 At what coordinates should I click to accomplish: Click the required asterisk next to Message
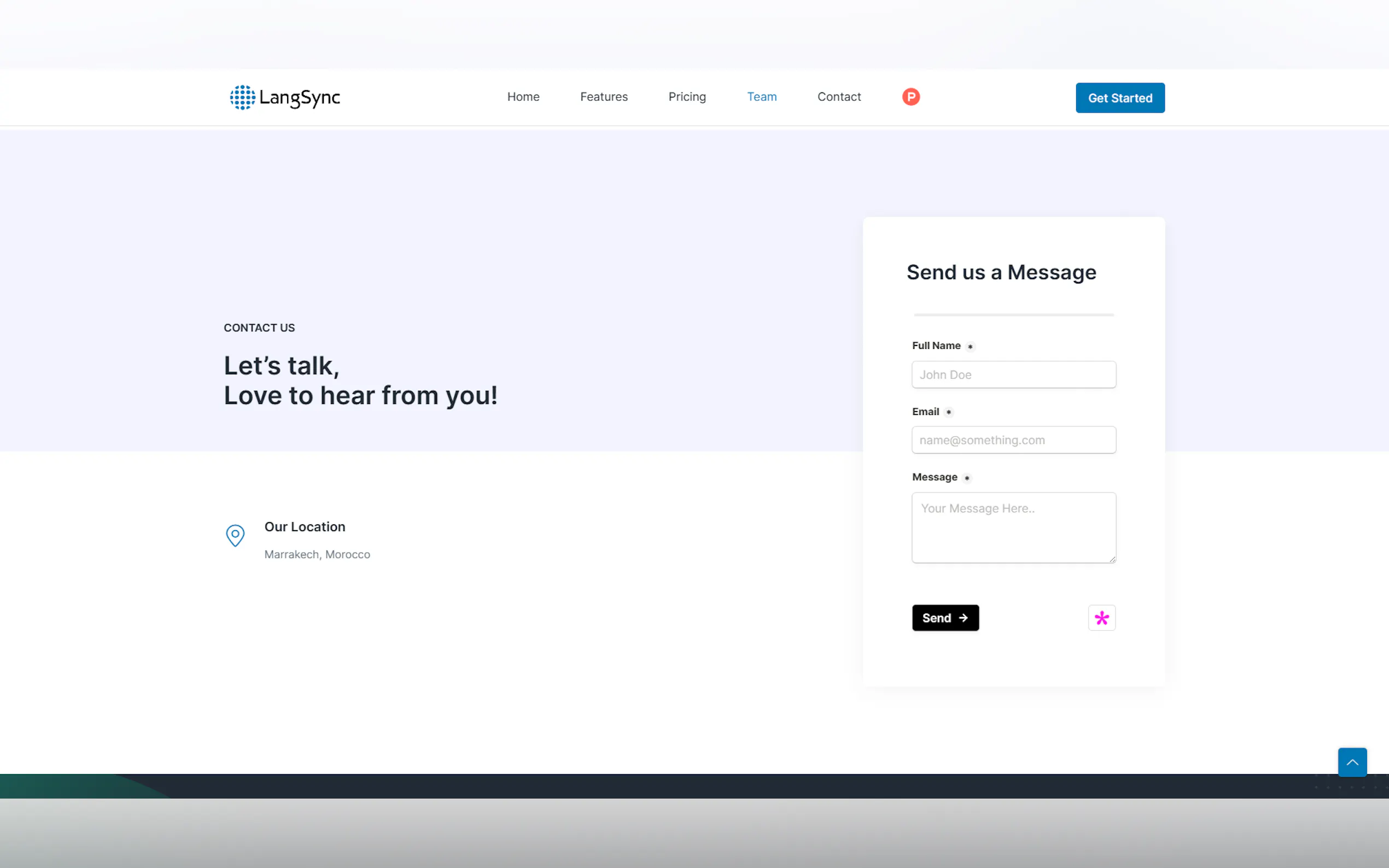click(x=967, y=478)
